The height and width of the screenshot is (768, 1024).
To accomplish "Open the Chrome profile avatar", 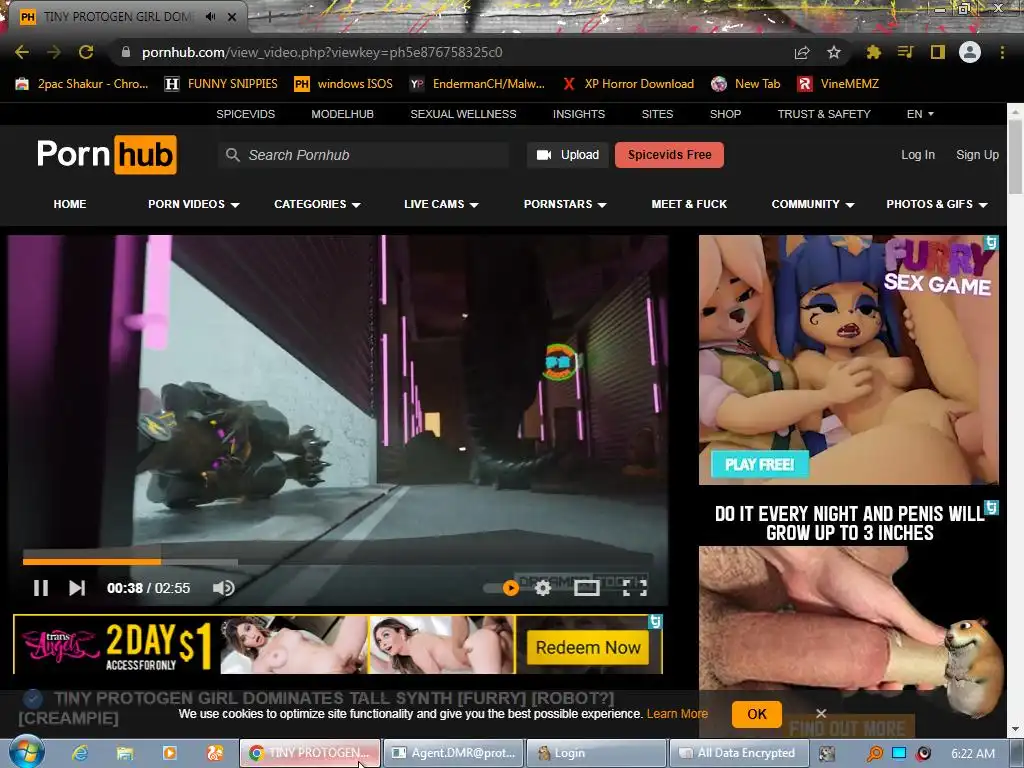I will 970,52.
